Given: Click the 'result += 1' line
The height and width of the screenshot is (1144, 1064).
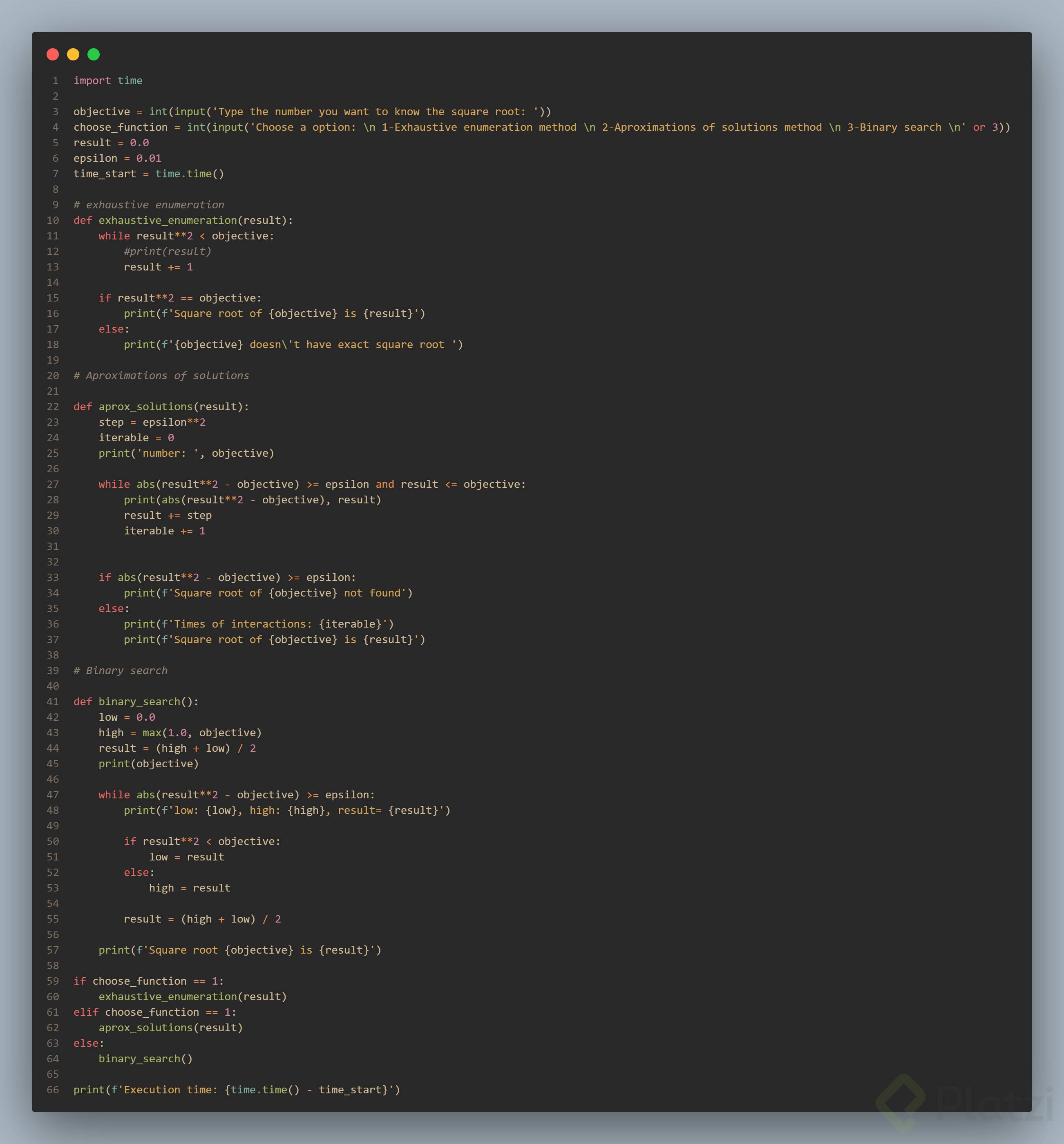Looking at the screenshot, I should coord(158,267).
